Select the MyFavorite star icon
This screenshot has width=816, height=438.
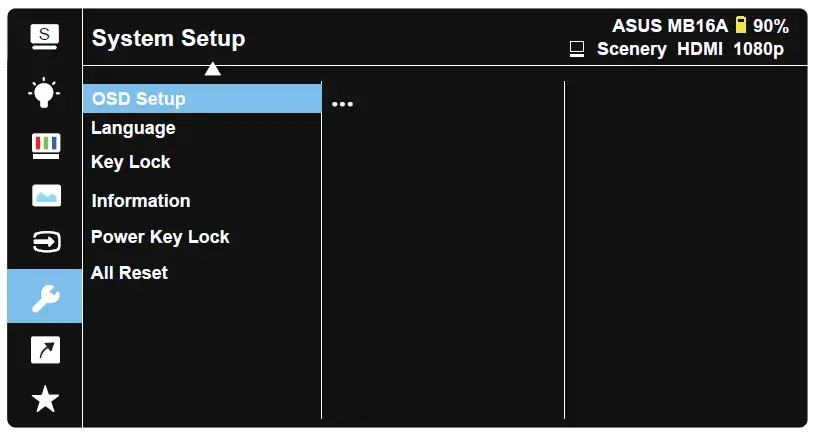click(45, 400)
